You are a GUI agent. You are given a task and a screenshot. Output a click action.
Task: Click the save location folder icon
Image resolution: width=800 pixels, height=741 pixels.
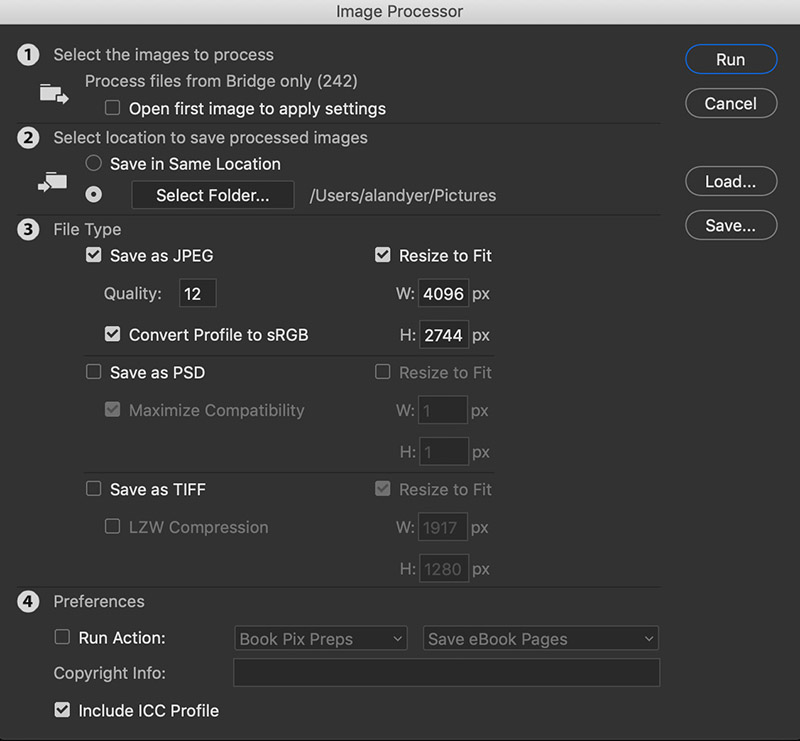tap(51, 180)
